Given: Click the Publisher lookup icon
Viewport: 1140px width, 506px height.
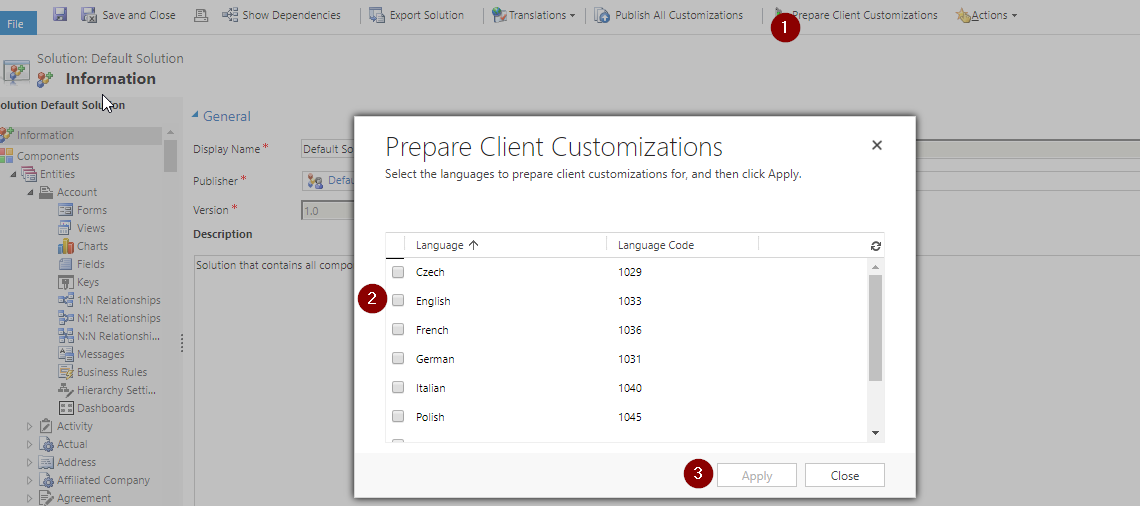Looking at the screenshot, I should [x=316, y=180].
